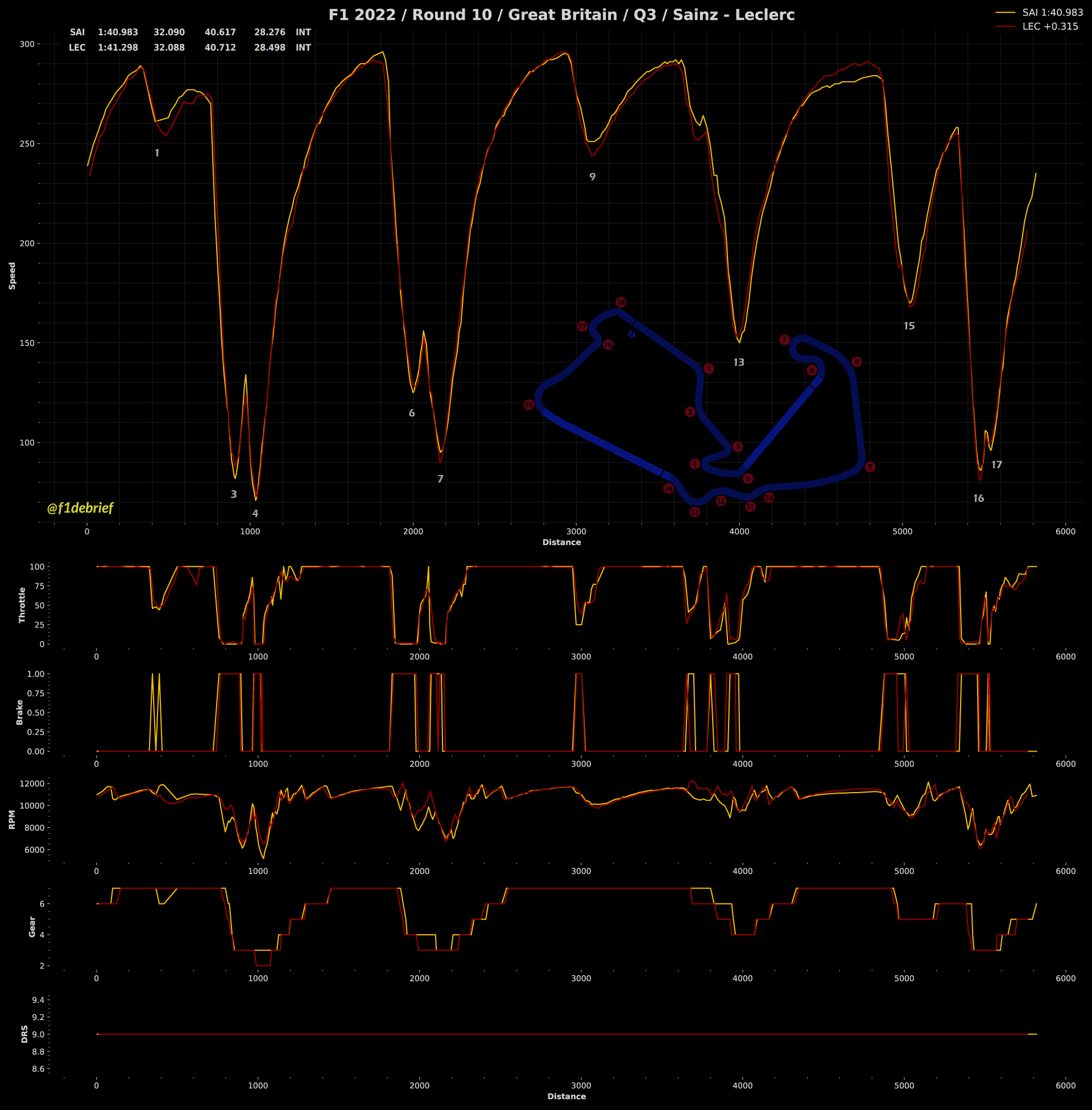Viewport: 1092px width, 1110px height.
Task: Click the turn 12 marker on the track map
Action: coord(721,501)
